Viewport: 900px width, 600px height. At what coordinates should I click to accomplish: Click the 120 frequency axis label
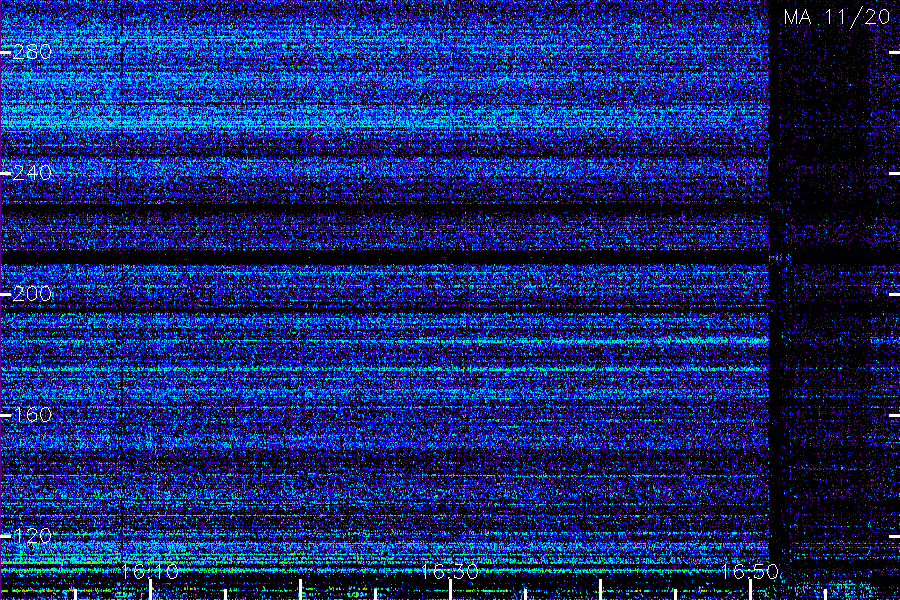coord(32,536)
